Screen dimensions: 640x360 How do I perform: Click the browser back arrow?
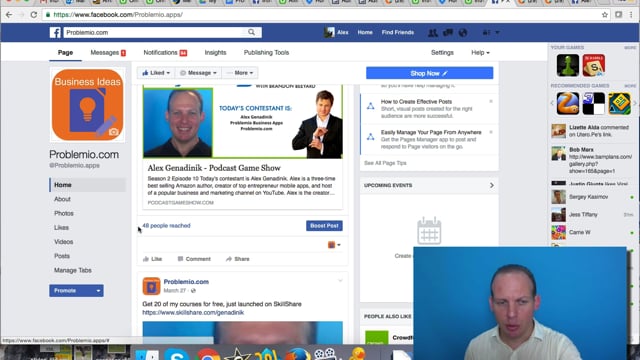point(9,15)
